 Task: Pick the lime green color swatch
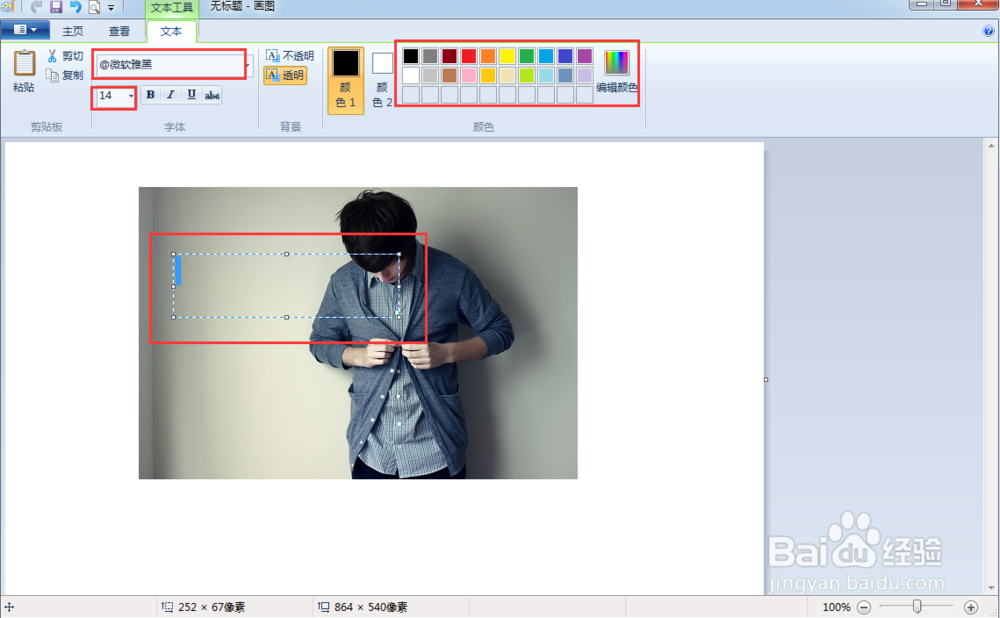point(527,75)
